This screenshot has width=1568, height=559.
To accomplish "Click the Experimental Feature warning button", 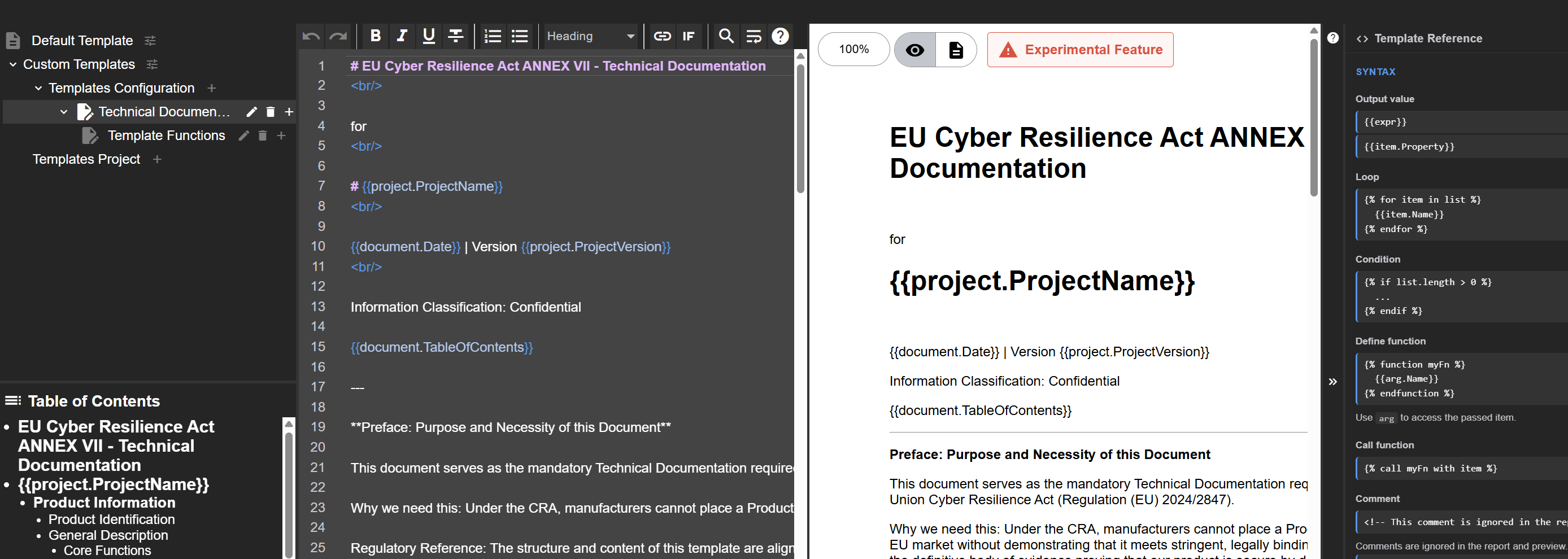I will tap(1080, 50).
